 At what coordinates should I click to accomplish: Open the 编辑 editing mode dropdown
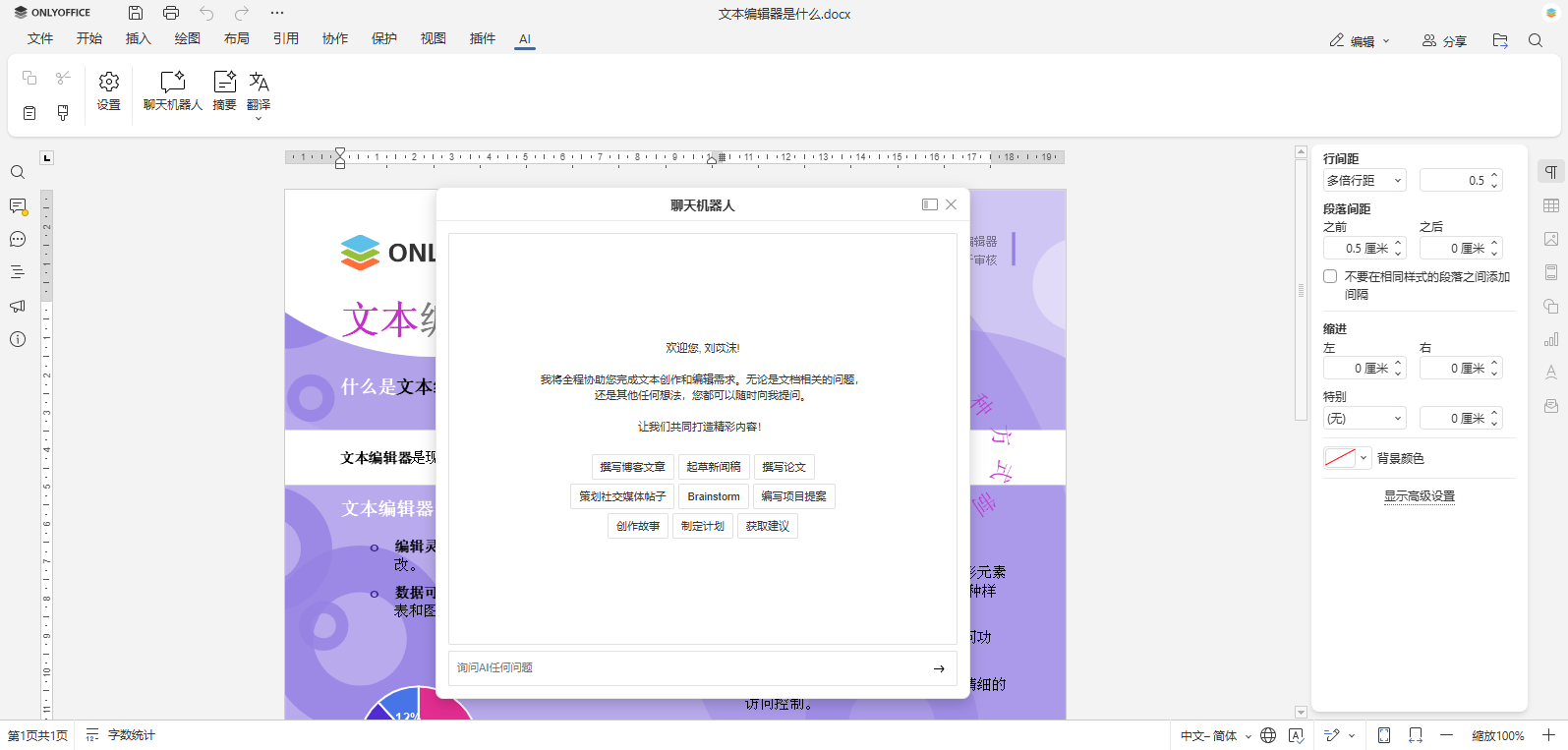[x=1361, y=41]
